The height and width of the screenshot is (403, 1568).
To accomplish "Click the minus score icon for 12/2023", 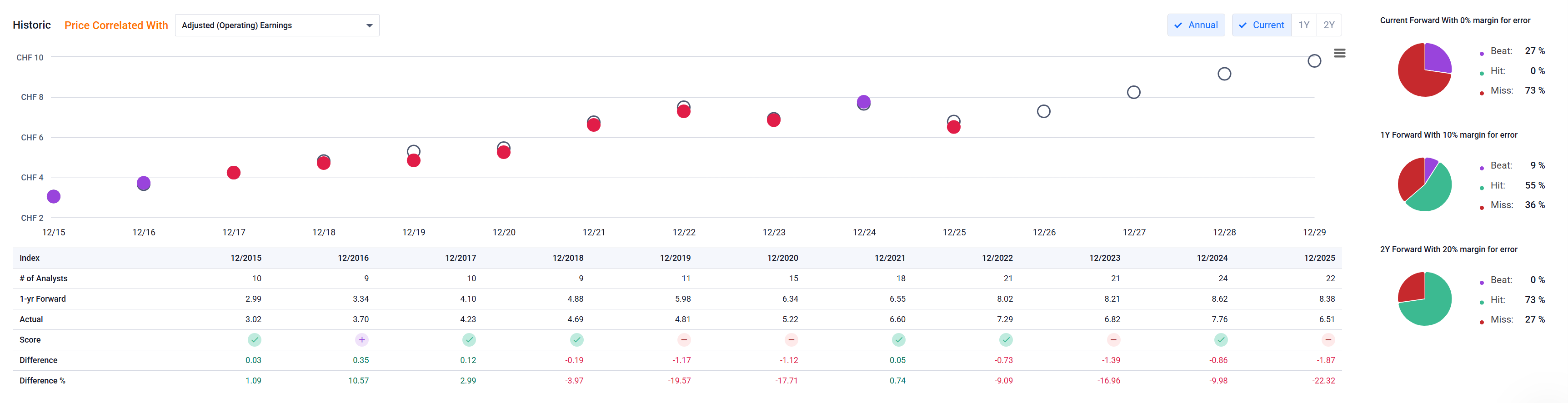I will [x=1113, y=340].
